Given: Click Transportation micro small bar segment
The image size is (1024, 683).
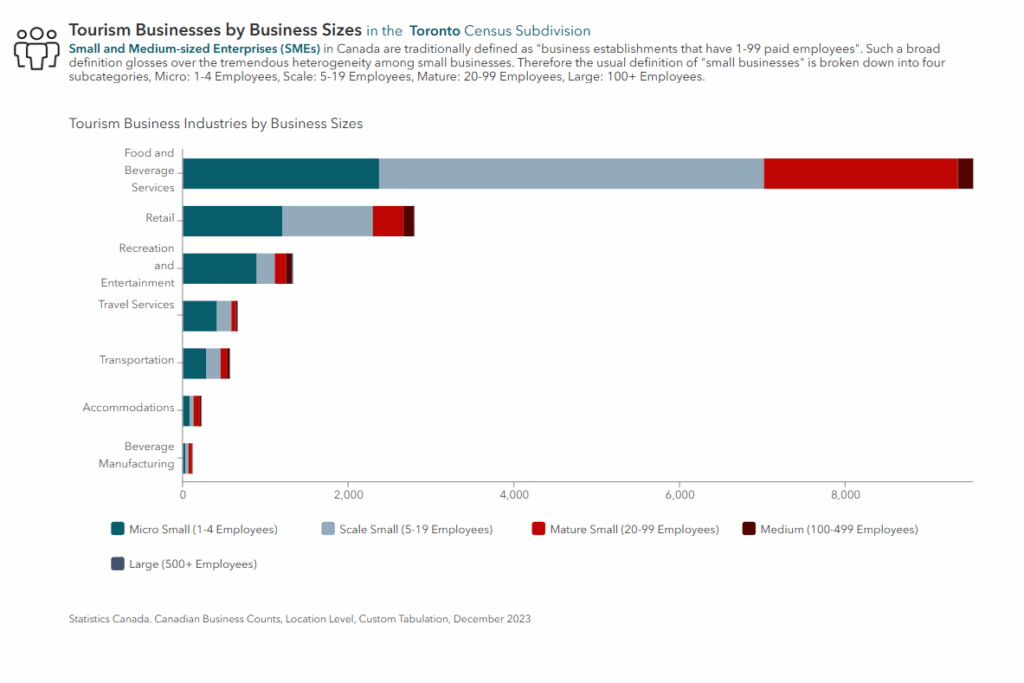Looking at the screenshot, I should coord(195,363).
